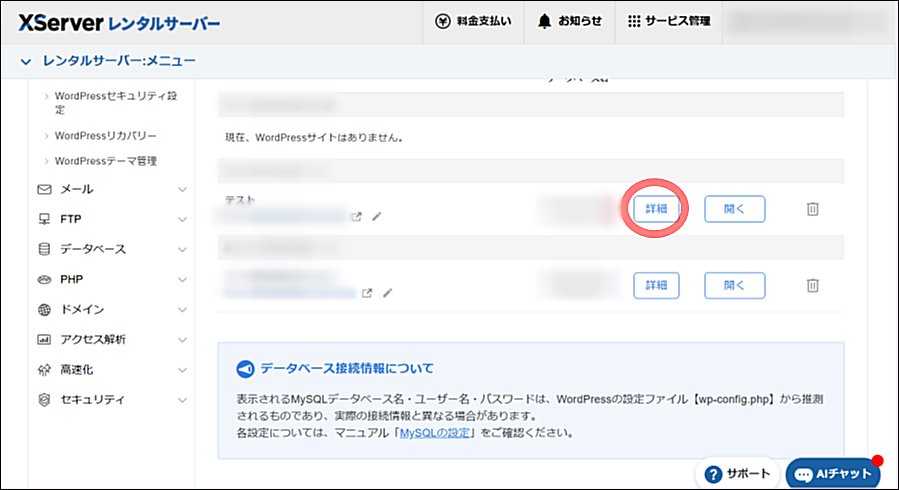
Task: Click the XServer レンタルサーバー logo
Action: pos(119,23)
